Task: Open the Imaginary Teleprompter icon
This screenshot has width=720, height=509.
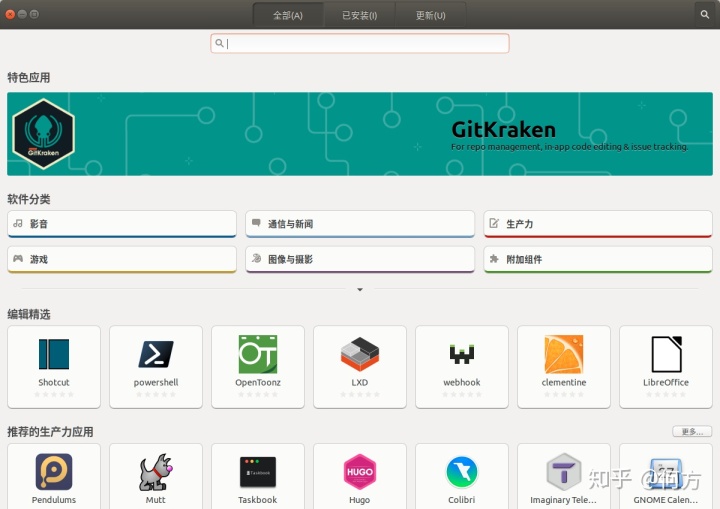Action: pyautogui.click(x=563, y=472)
